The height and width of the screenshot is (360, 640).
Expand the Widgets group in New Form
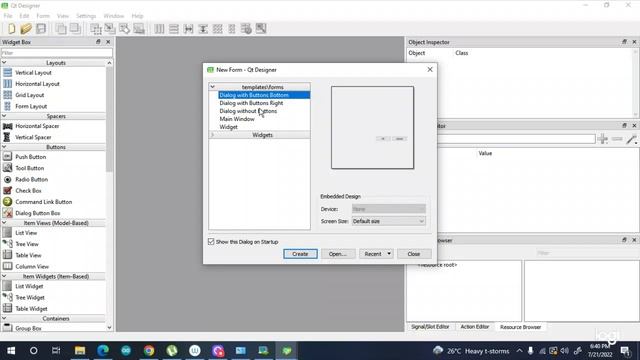pos(212,135)
